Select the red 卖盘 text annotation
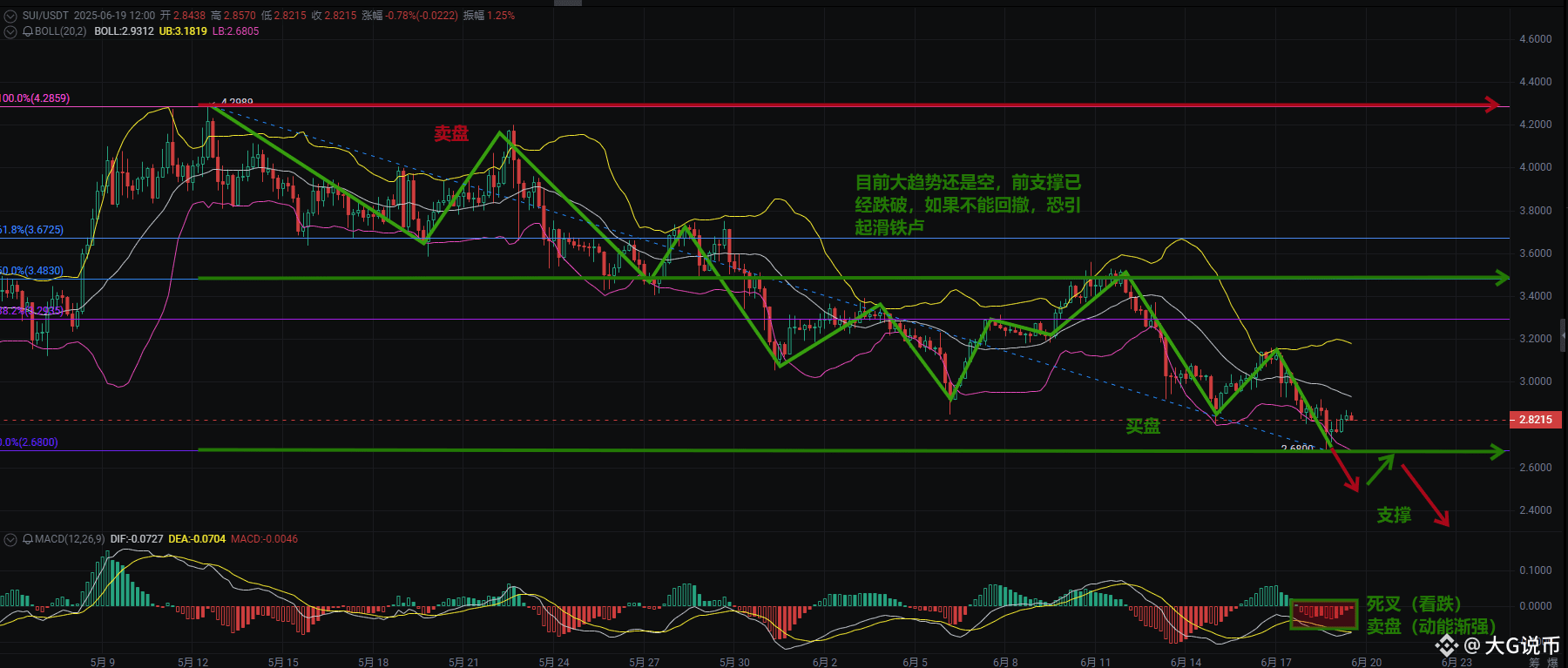1568x668 pixels. point(451,133)
